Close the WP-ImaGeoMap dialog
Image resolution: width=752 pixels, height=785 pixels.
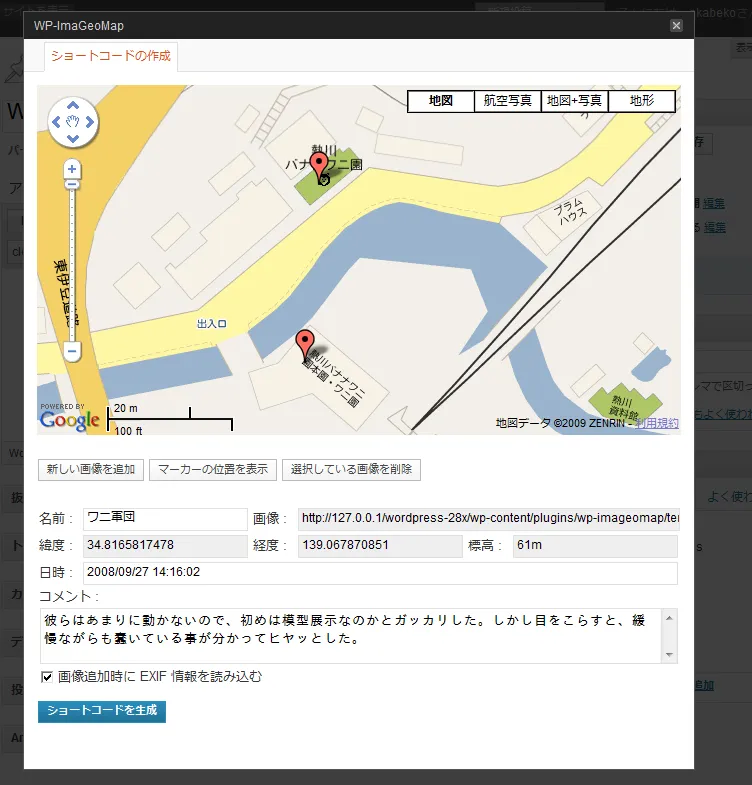click(676, 26)
